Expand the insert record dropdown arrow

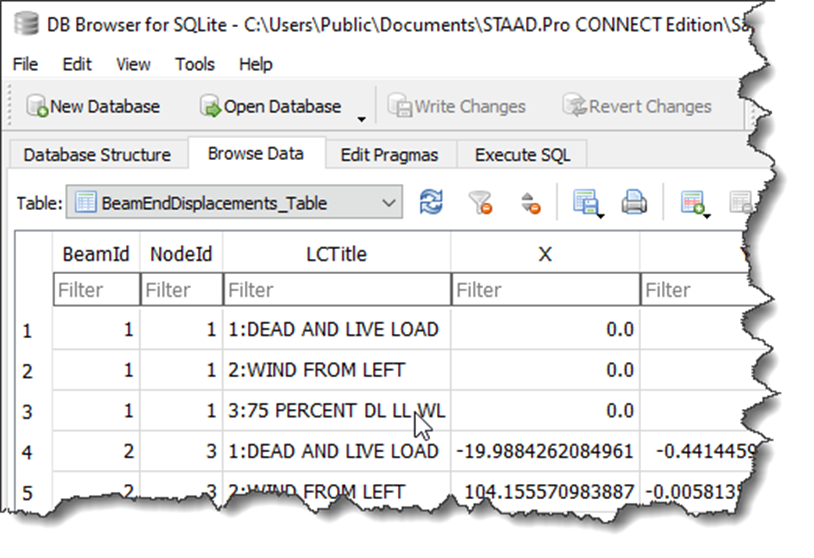click(707, 215)
